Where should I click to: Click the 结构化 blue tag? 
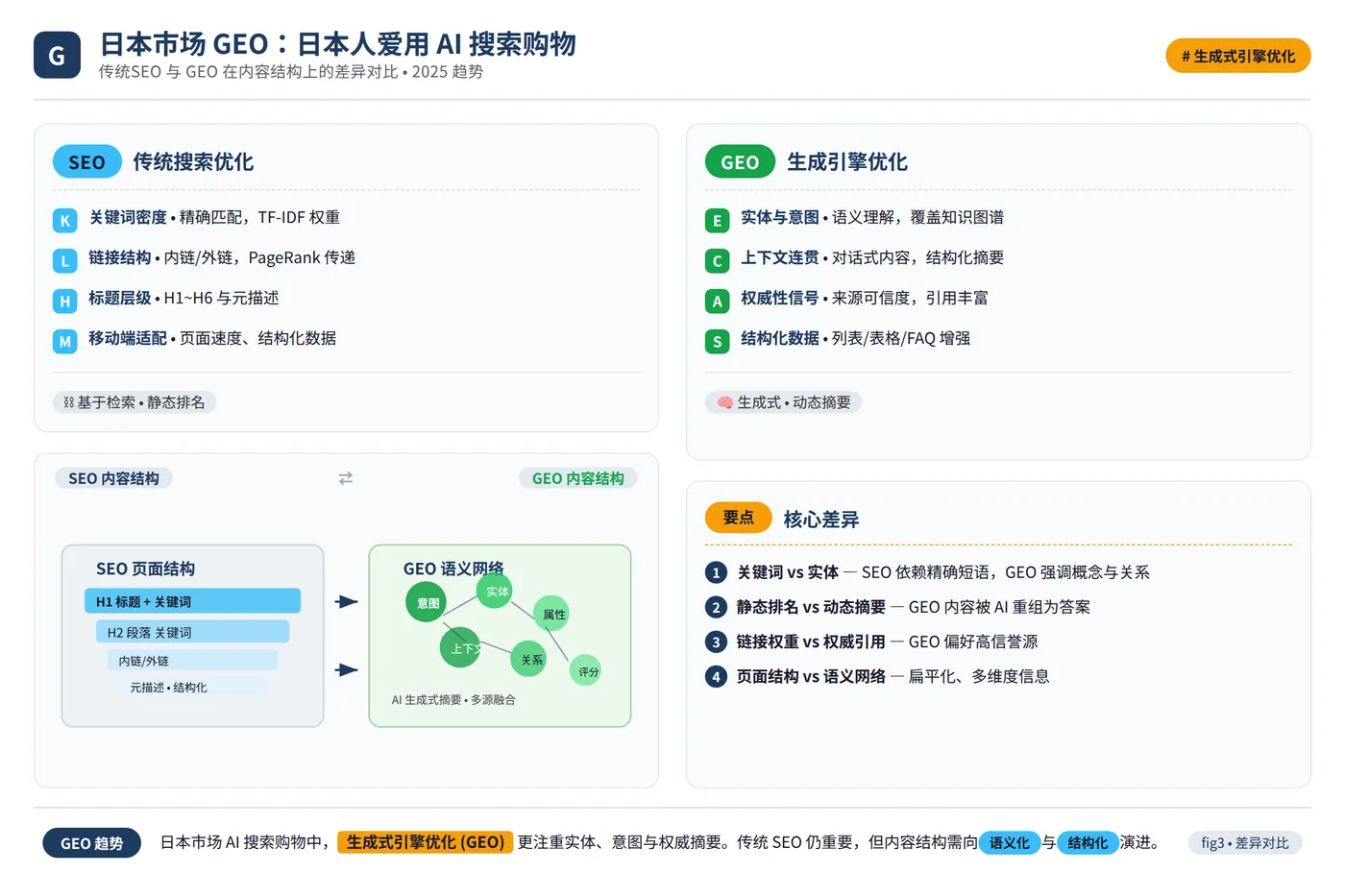(1088, 842)
